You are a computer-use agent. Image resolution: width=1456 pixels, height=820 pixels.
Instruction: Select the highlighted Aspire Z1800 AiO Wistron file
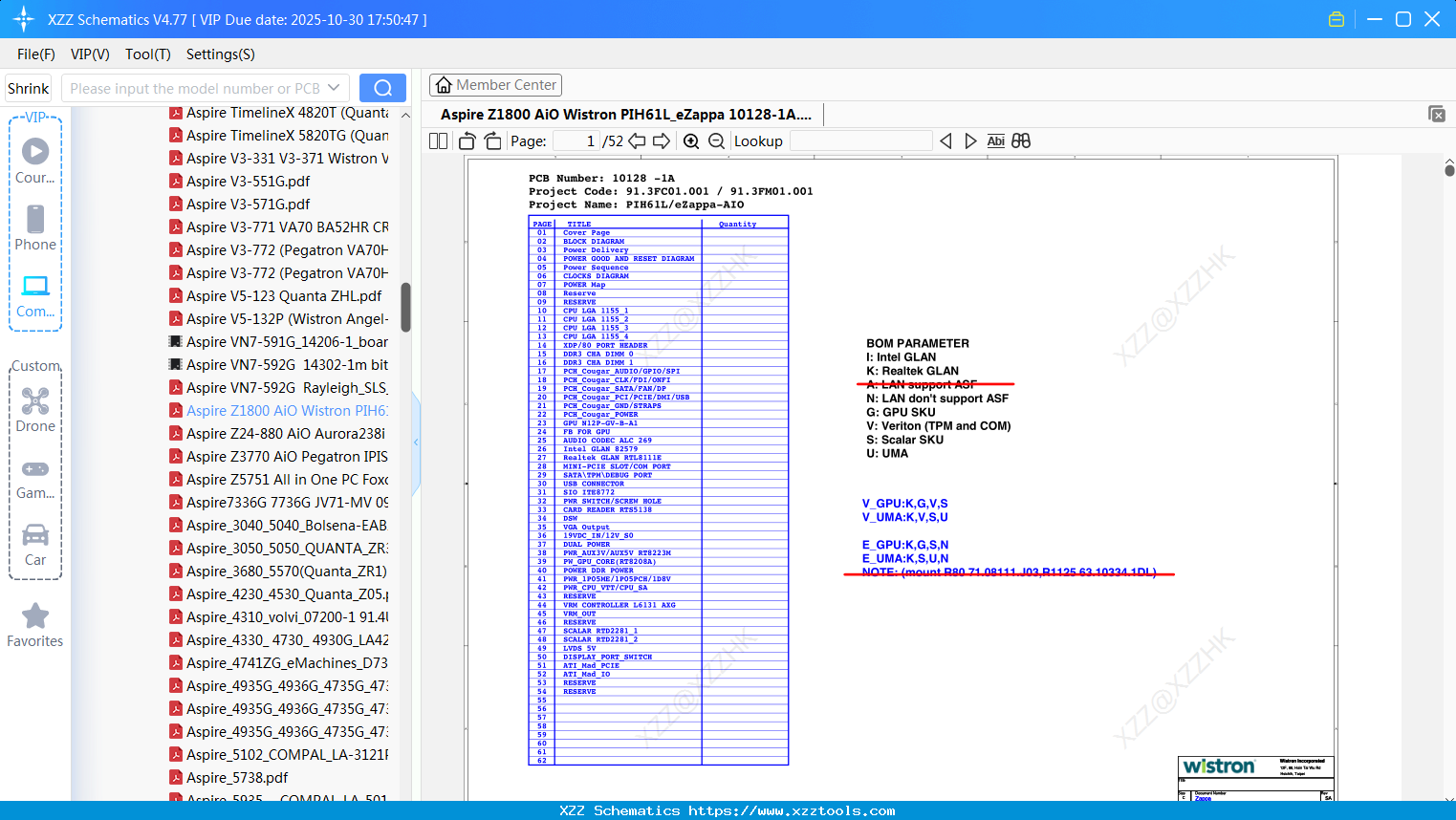(x=279, y=411)
